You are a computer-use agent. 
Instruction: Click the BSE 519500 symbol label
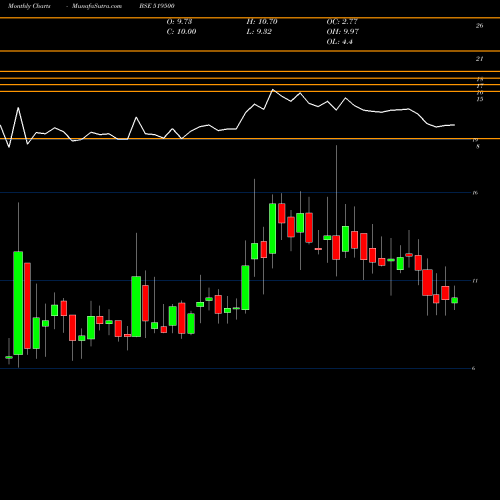[x=157, y=6]
